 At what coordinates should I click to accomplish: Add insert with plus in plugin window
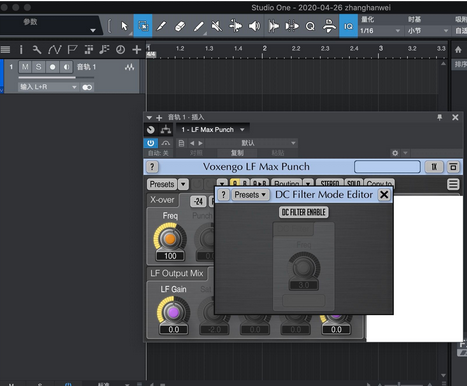(x=159, y=117)
